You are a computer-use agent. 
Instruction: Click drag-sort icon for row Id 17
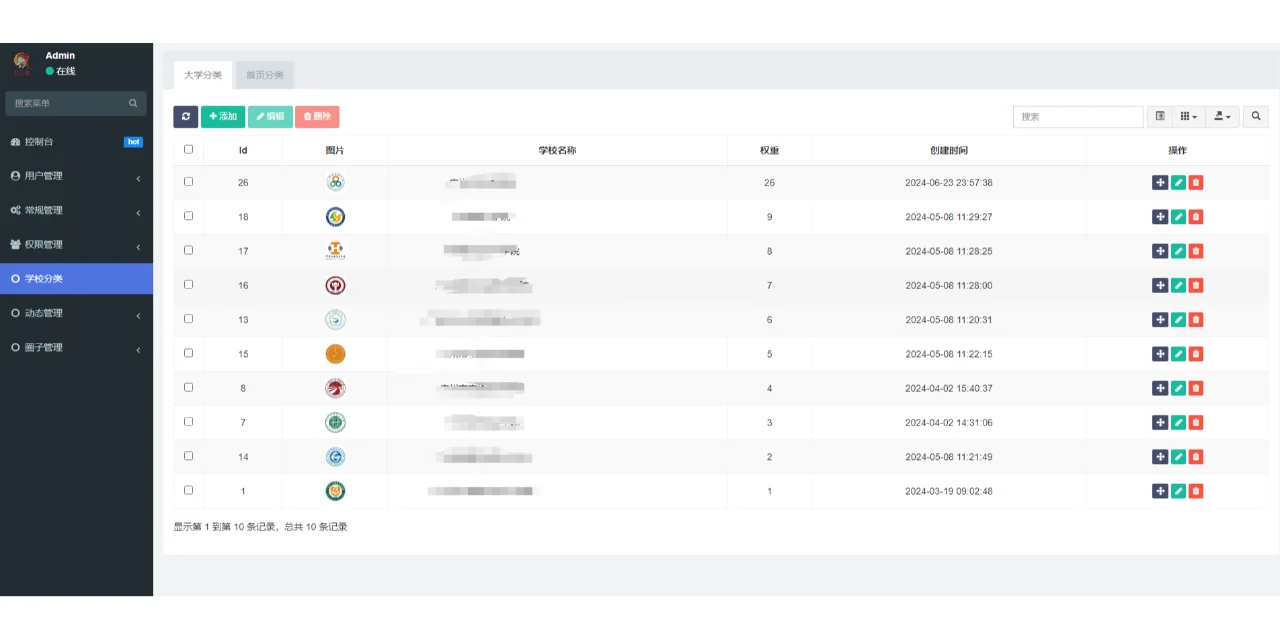1160,251
